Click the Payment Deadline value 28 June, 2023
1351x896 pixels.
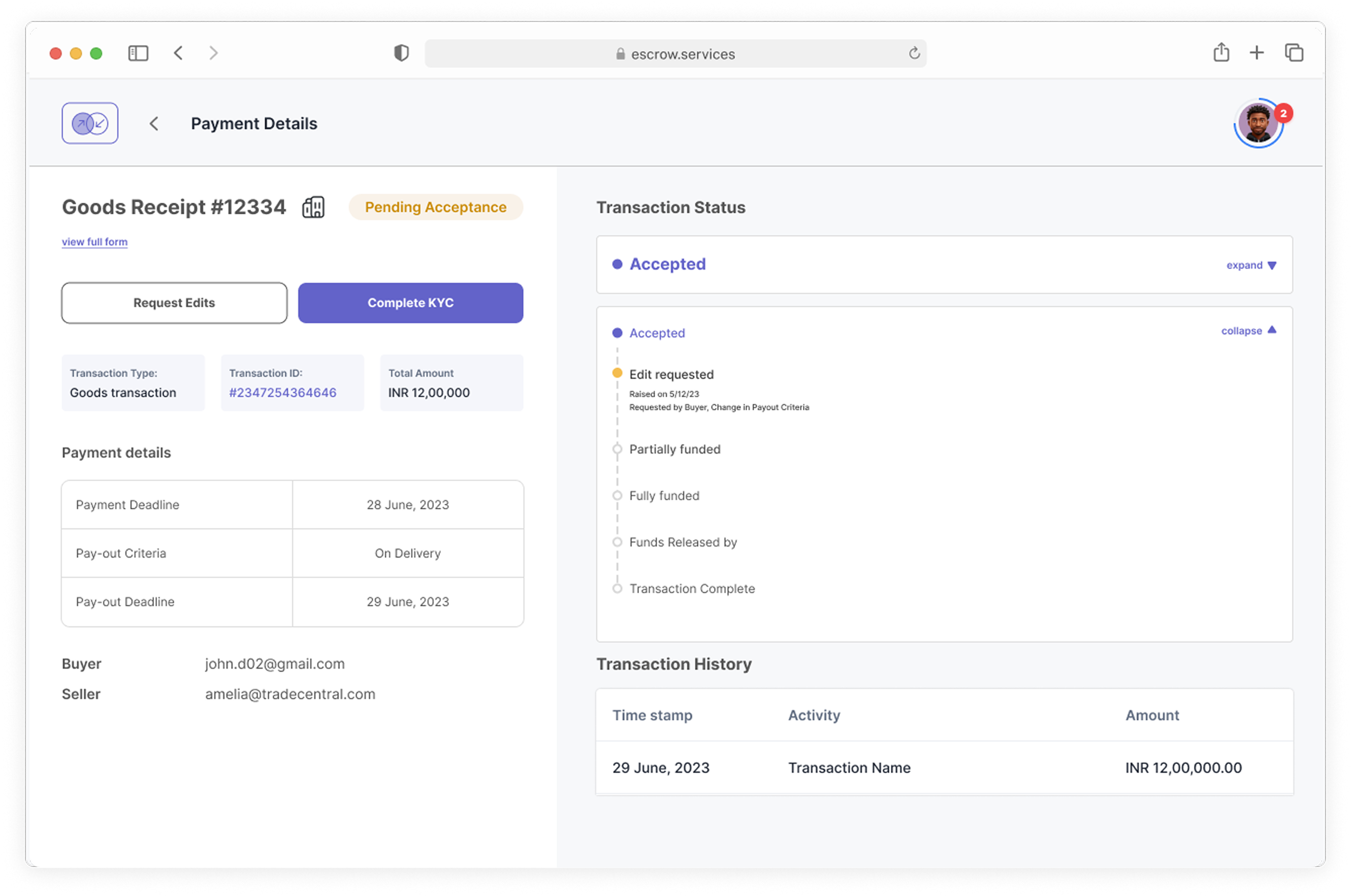click(408, 504)
